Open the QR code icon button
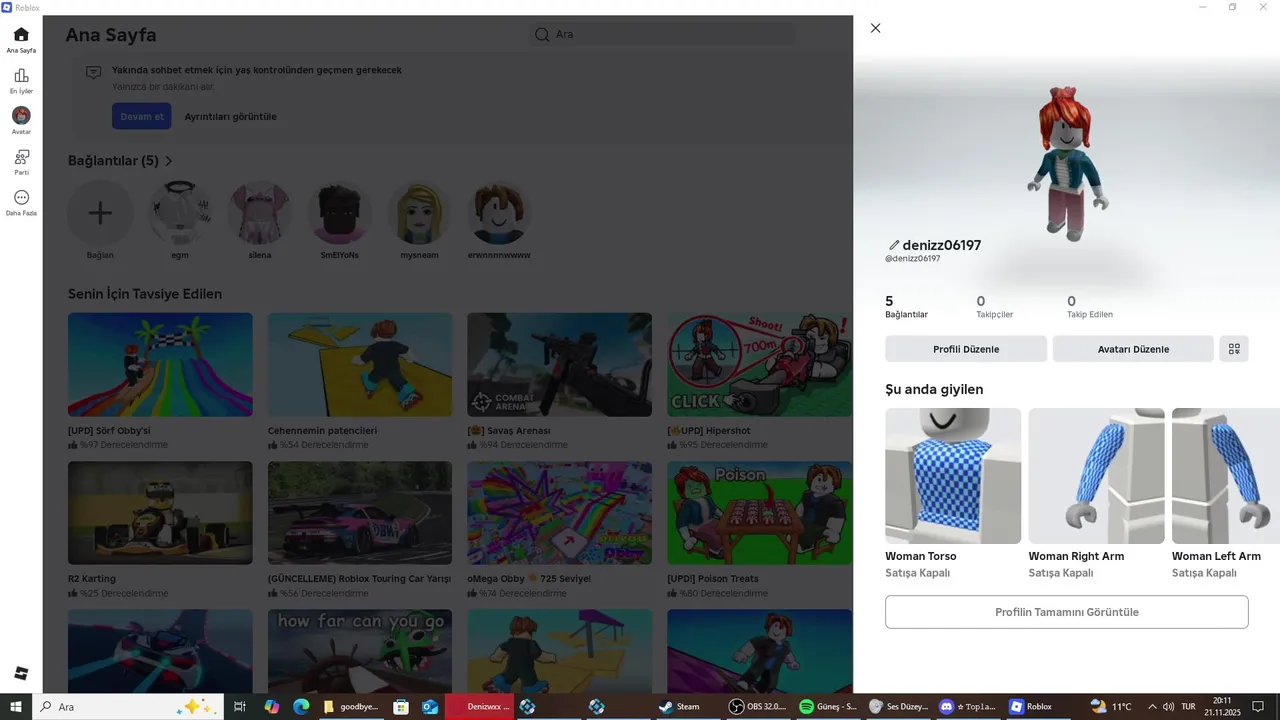The width and height of the screenshot is (1280, 720). 1234,349
